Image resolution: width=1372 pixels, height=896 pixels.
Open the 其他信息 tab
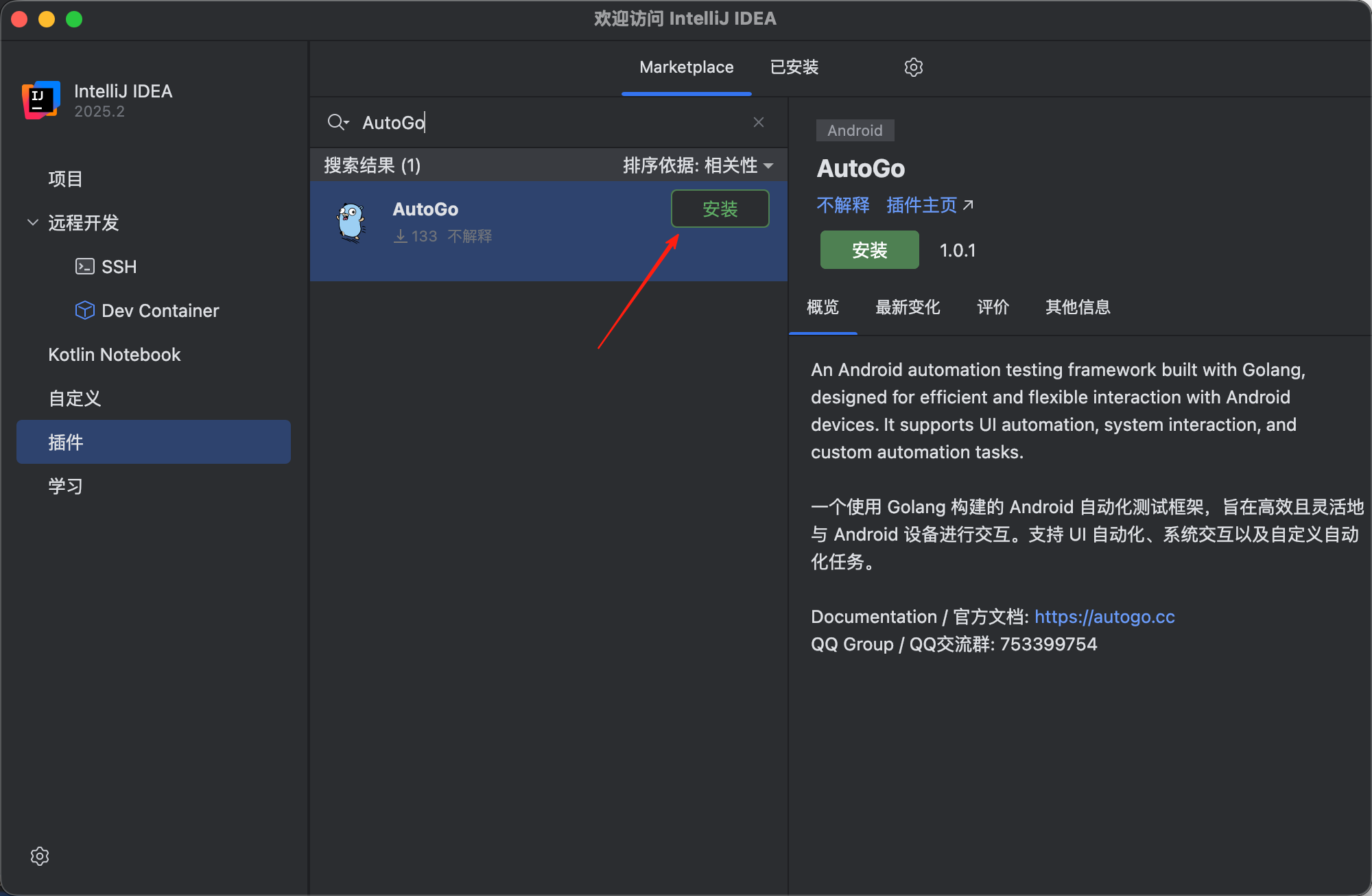[x=1078, y=307]
